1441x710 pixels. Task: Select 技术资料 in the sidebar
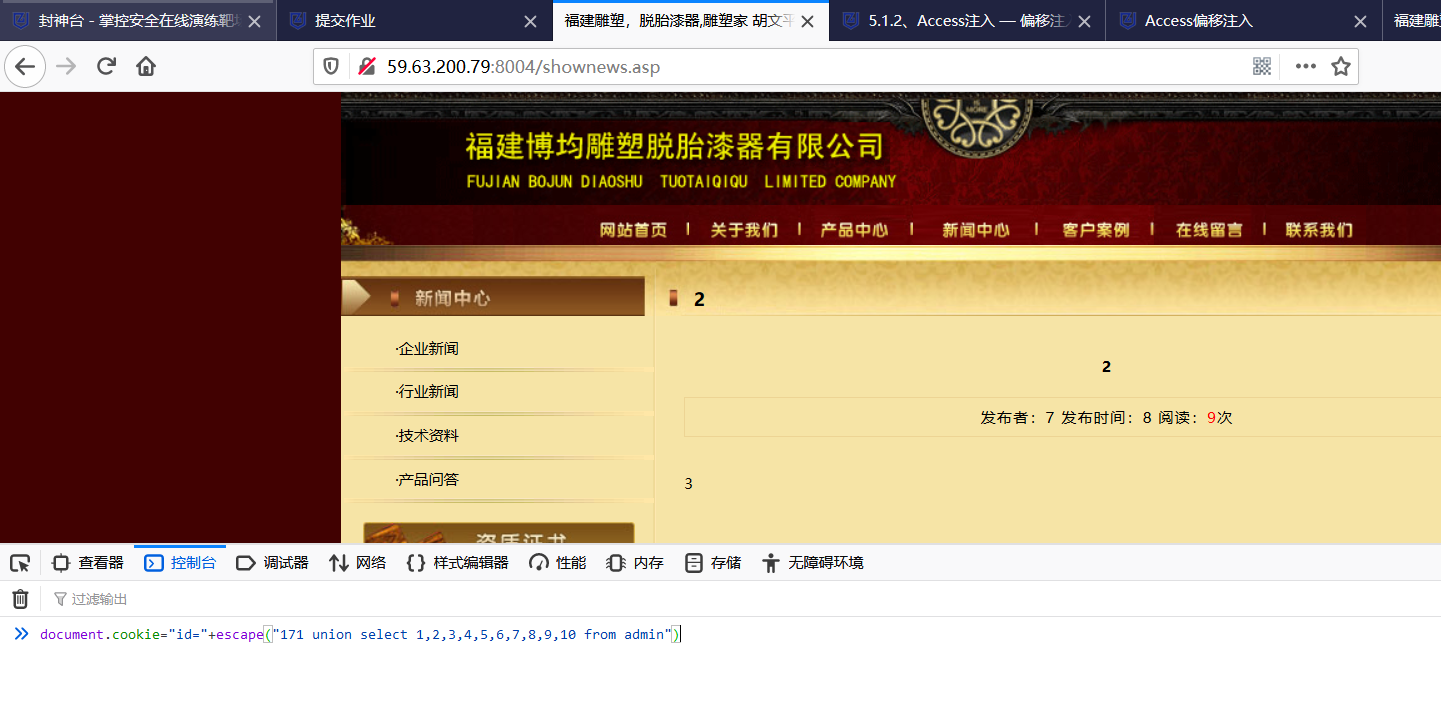(427, 436)
